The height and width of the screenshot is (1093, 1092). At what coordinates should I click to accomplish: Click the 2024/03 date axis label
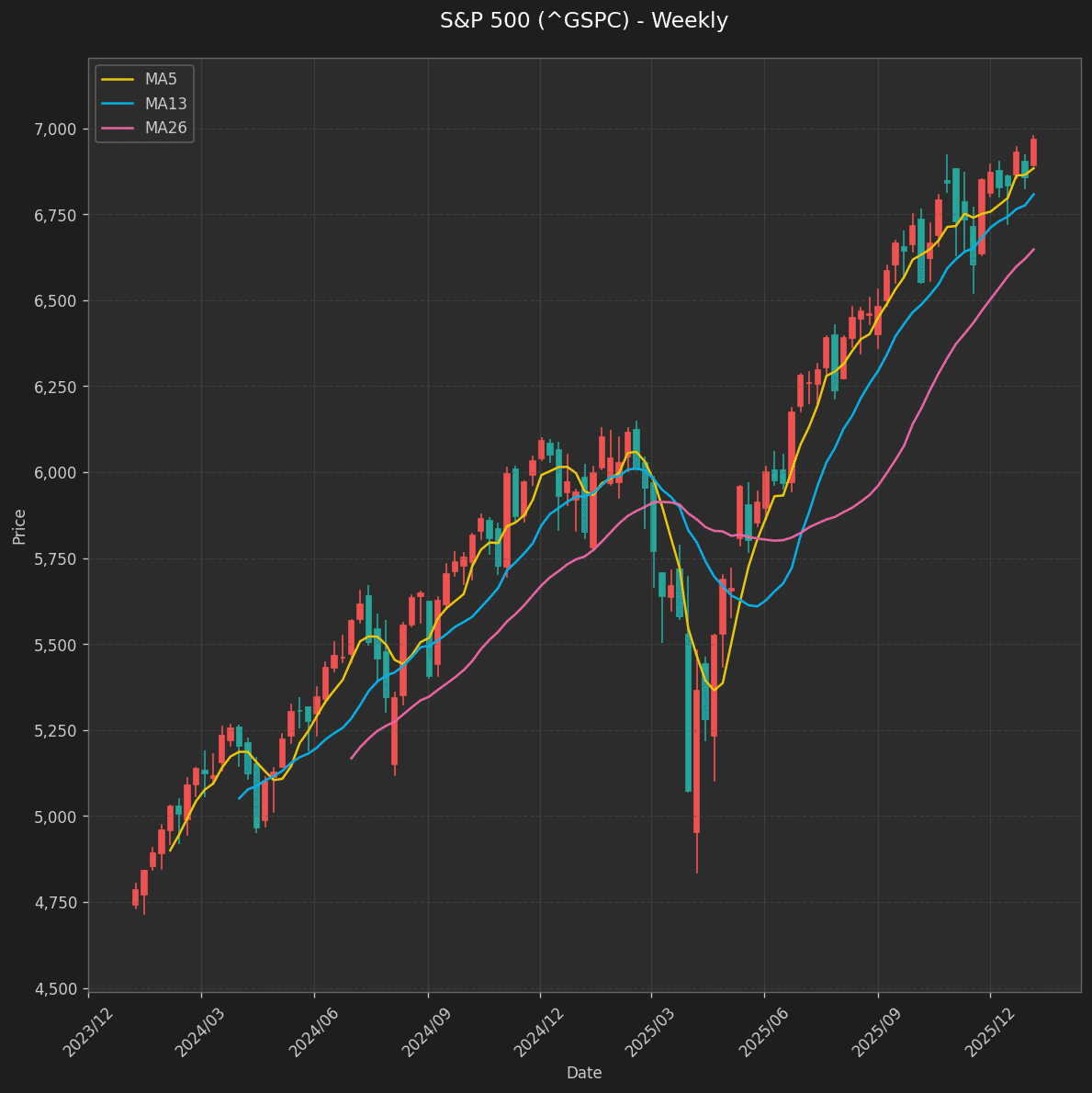(201, 1031)
